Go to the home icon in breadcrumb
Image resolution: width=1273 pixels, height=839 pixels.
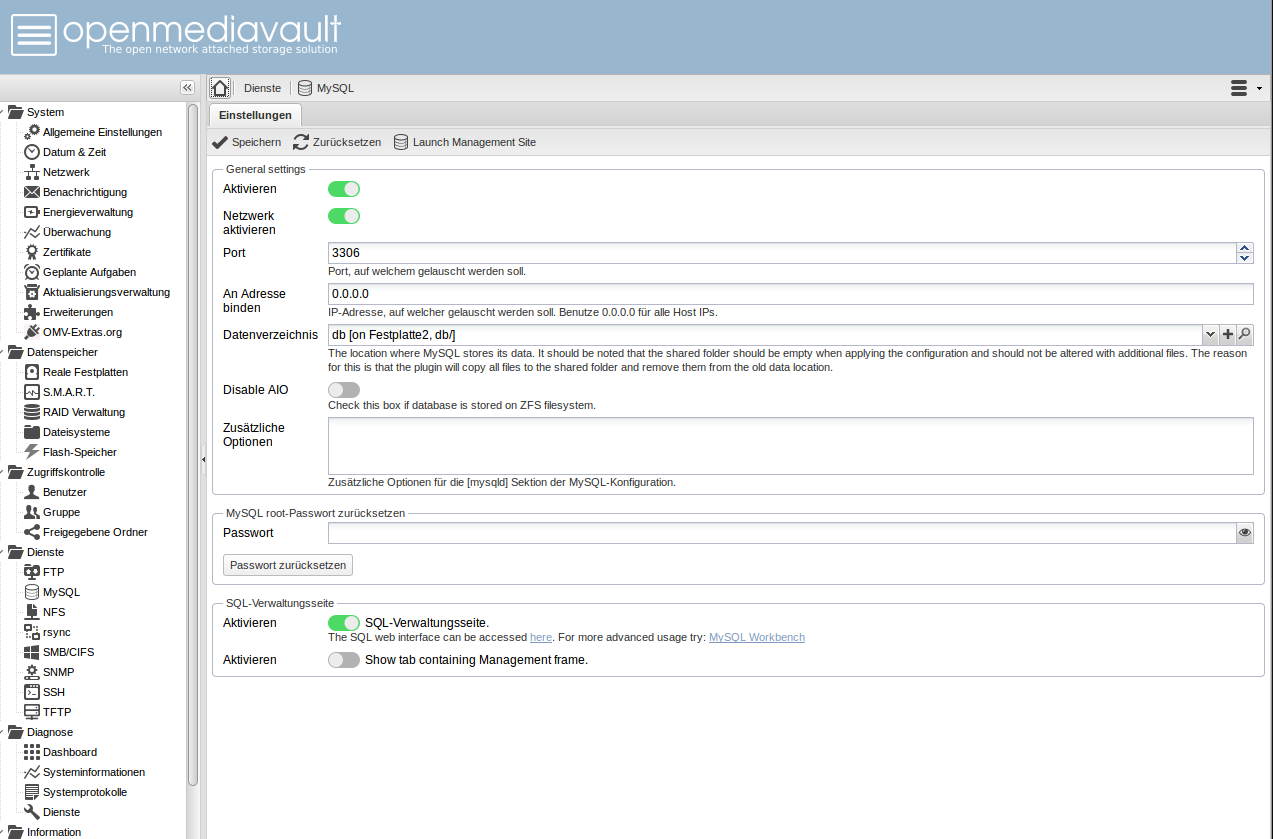pyautogui.click(x=220, y=88)
